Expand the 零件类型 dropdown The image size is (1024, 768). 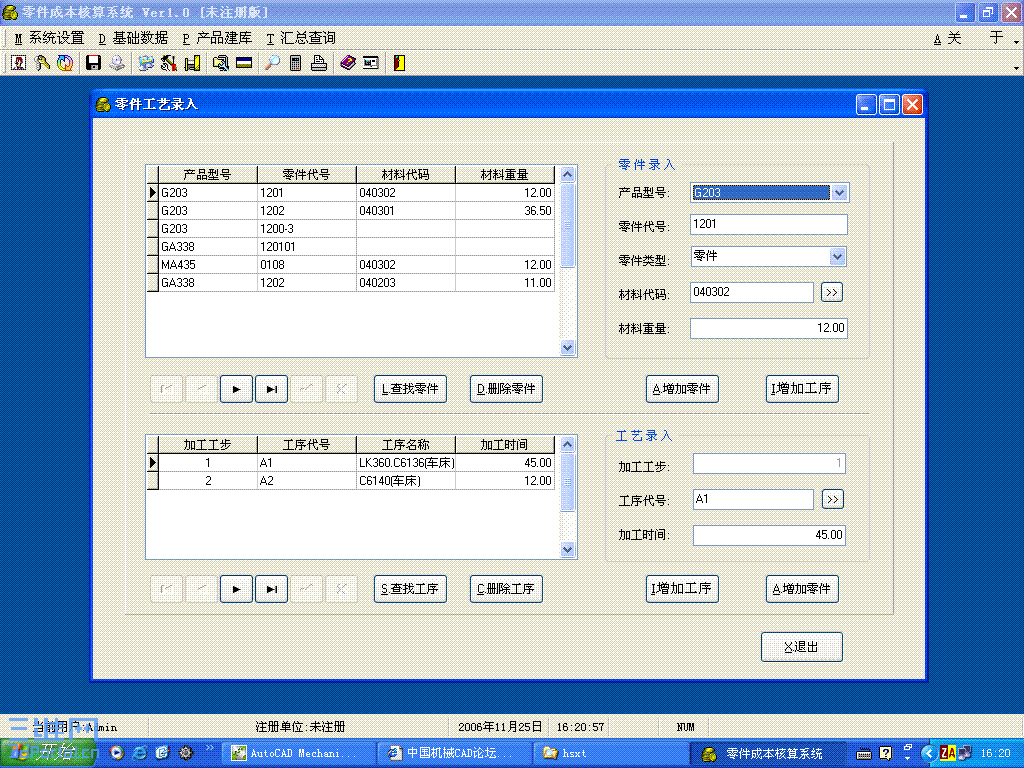(x=837, y=257)
